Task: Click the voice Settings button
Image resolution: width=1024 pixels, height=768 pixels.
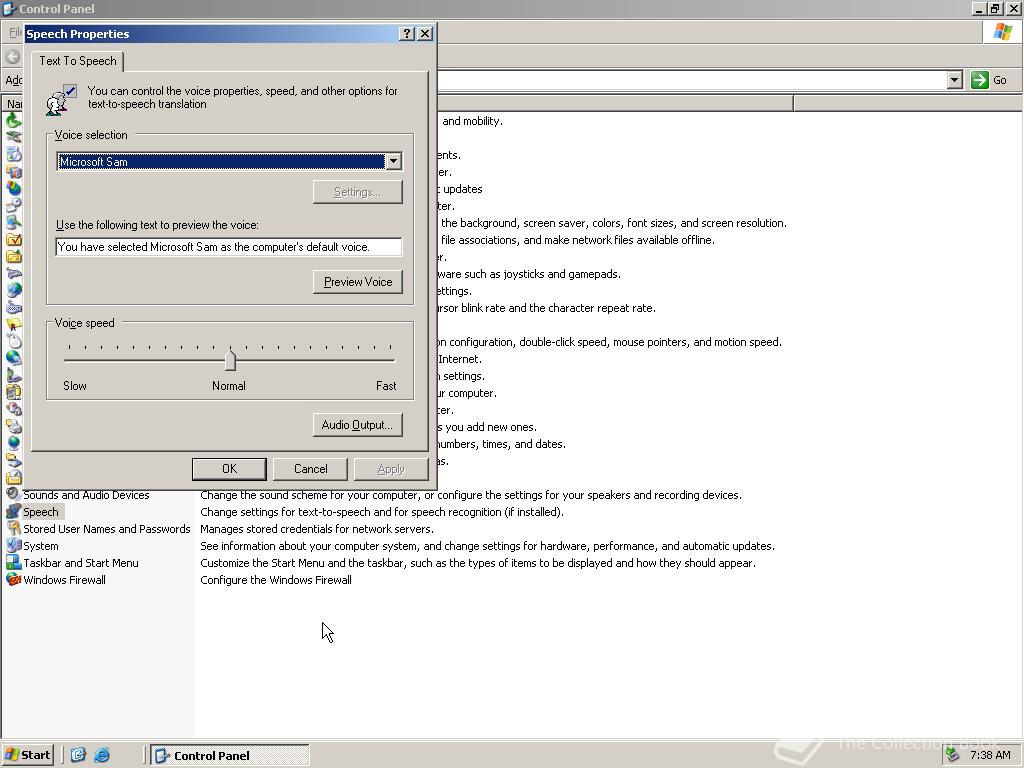Action: point(358,191)
